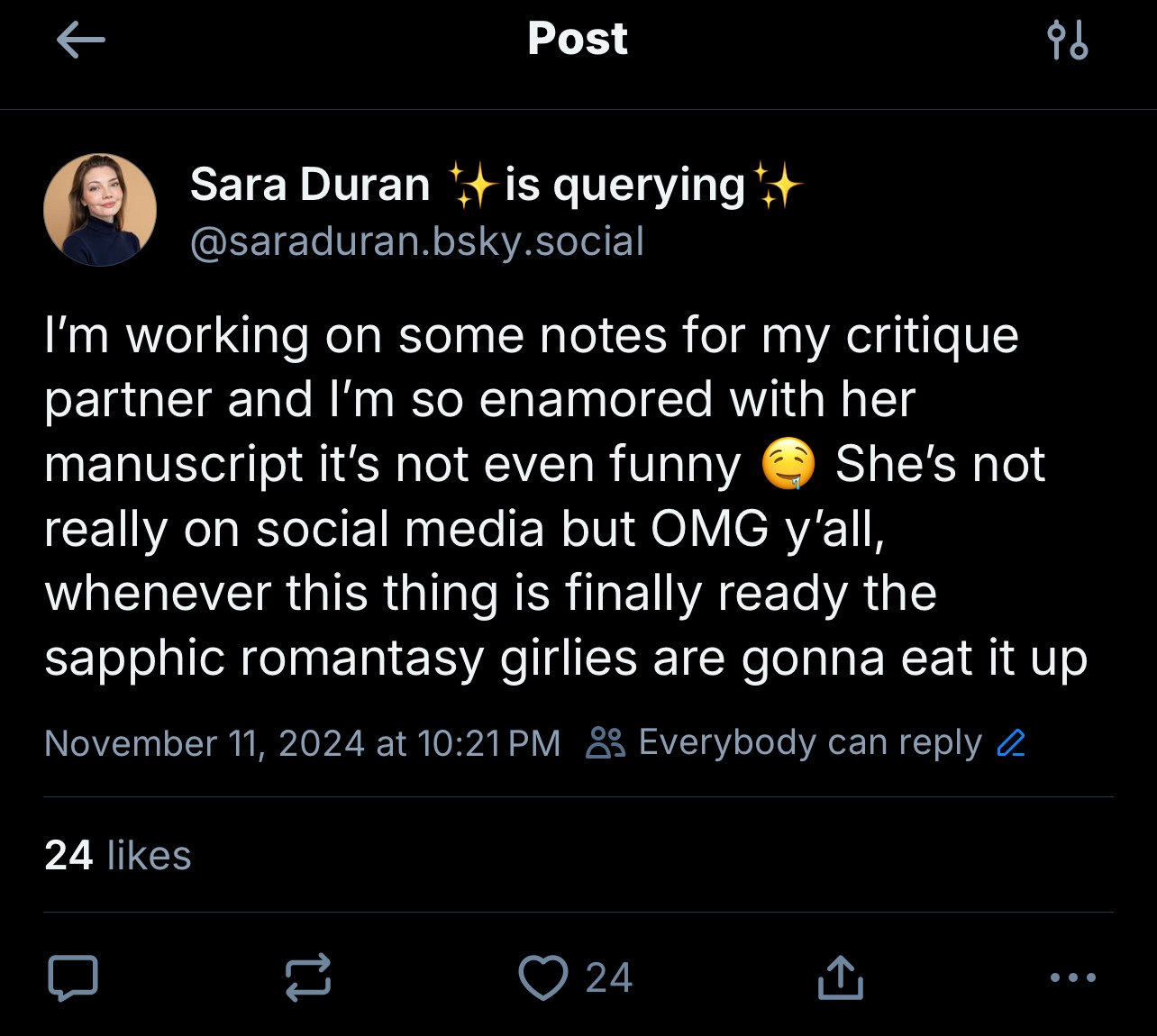Open thread preferences sliders icon
The image size is (1157, 1036).
click(x=1068, y=41)
